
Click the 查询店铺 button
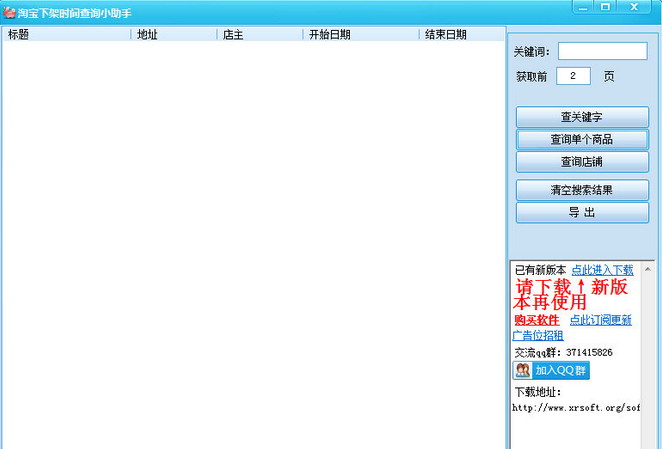pos(582,162)
